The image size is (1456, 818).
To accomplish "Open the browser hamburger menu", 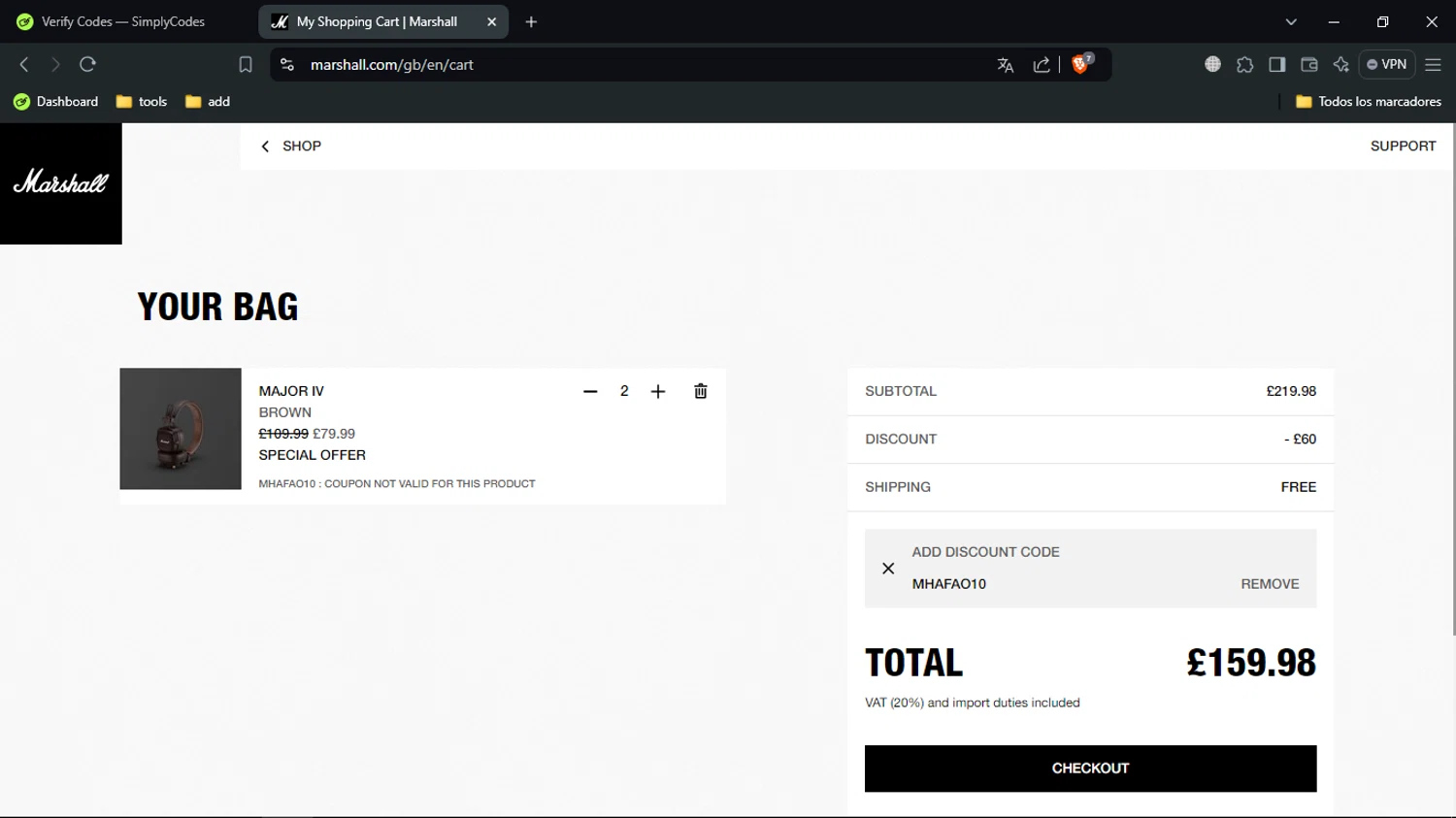I will (x=1433, y=64).
